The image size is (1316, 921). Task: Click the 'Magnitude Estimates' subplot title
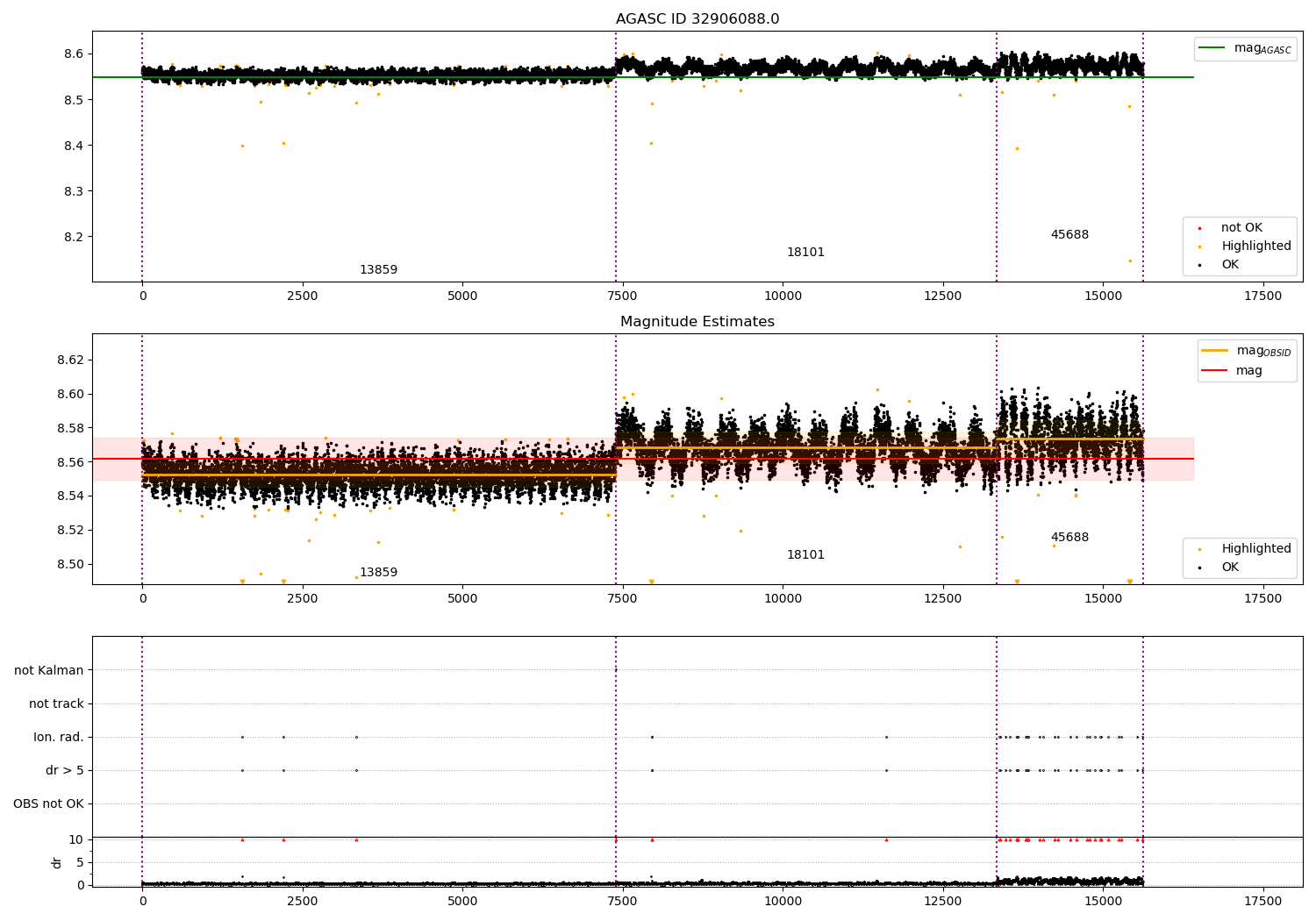click(x=697, y=322)
